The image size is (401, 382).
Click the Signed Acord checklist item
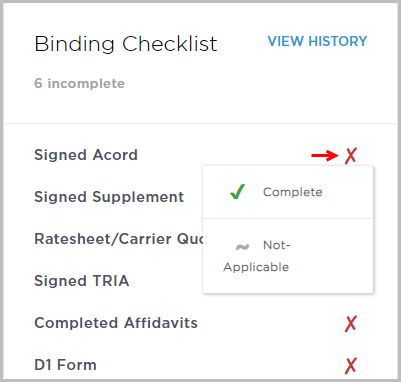(x=86, y=155)
